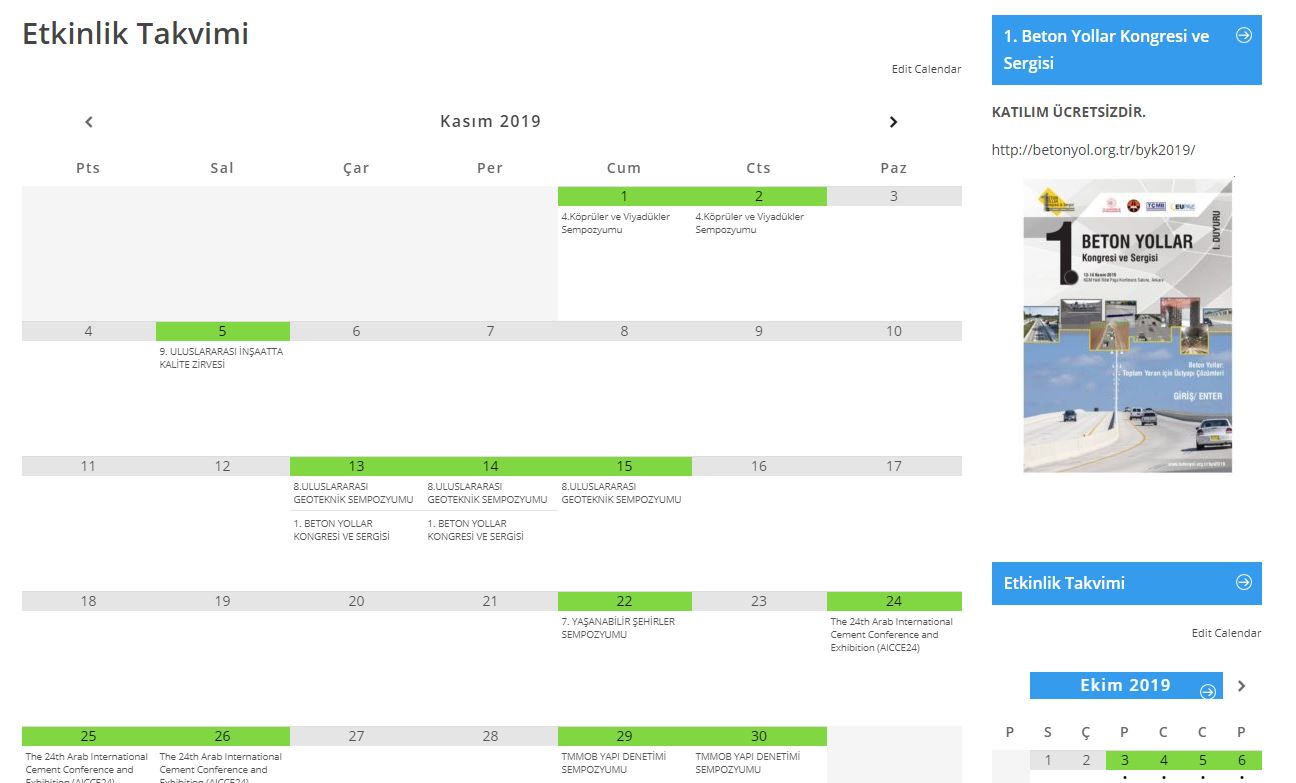Advance sidebar mini calendar to next month

(x=1242, y=686)
